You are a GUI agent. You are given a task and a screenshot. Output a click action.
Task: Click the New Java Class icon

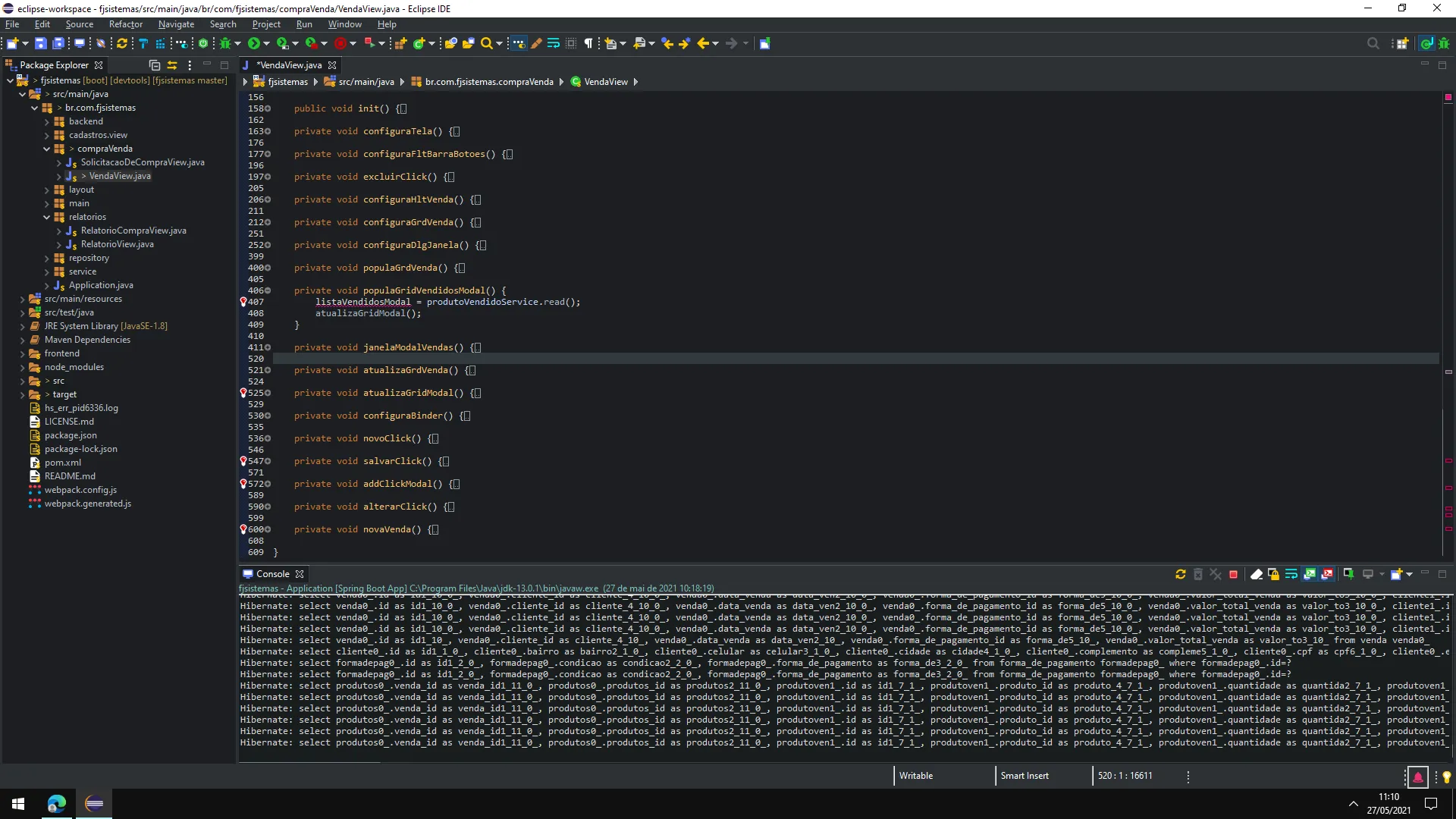[x=419, y=44]
